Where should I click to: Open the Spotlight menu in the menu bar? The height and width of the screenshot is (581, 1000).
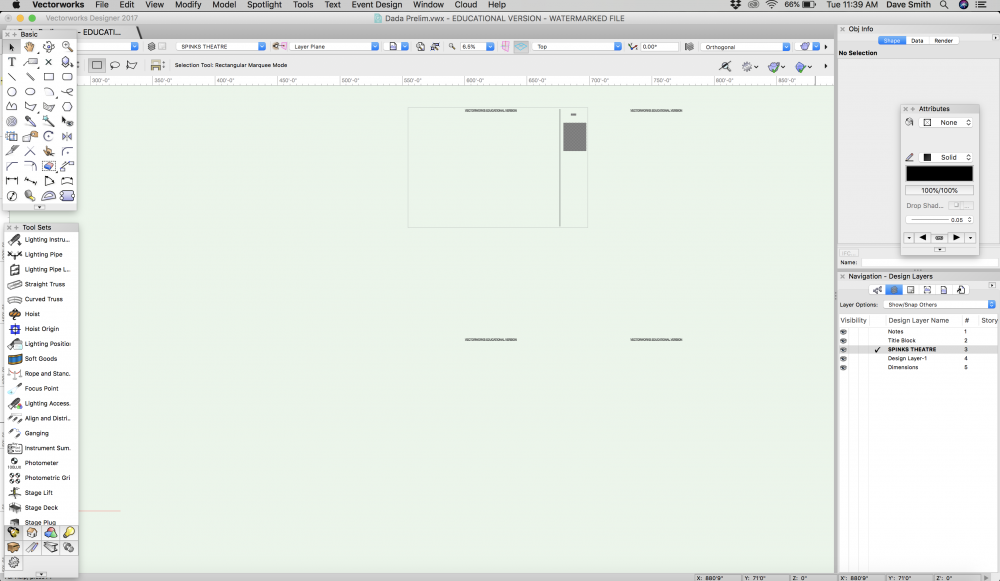point(264,5)
